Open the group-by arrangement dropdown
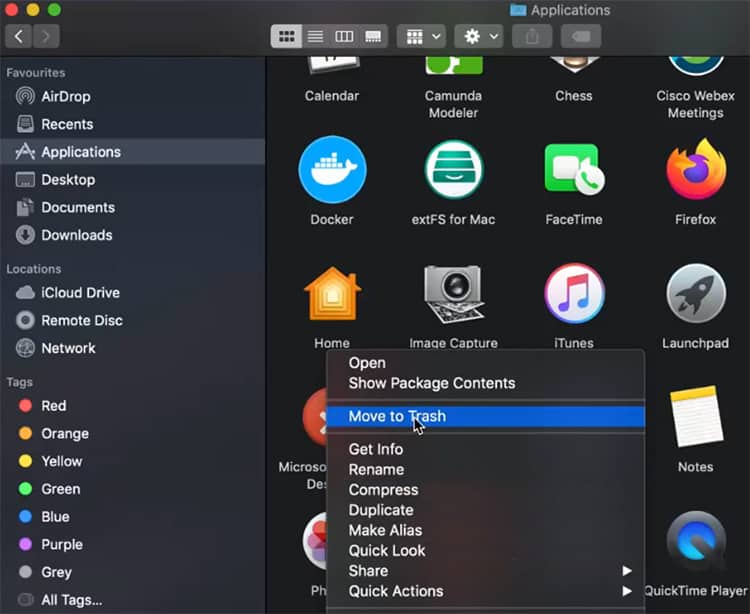 click(421, 36)
